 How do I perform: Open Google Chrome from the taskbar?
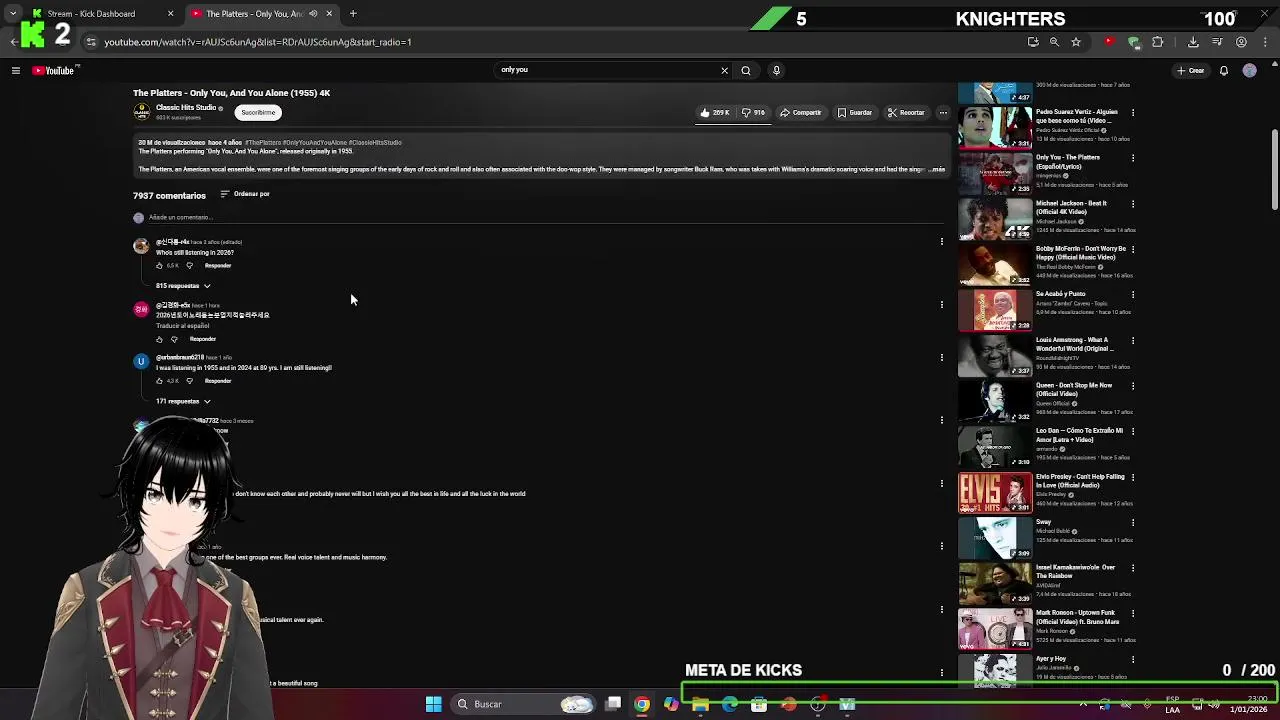(642, 704)
